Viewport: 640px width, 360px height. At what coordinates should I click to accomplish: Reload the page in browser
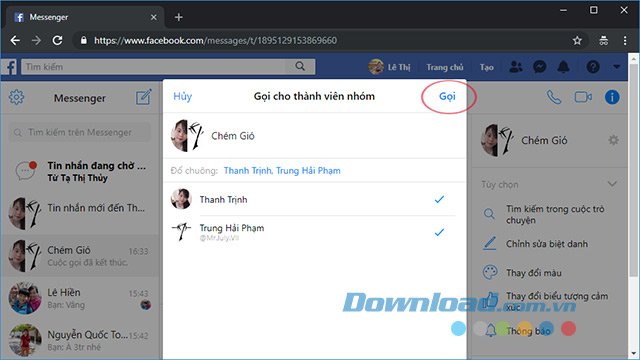click(x=57, y=40)
